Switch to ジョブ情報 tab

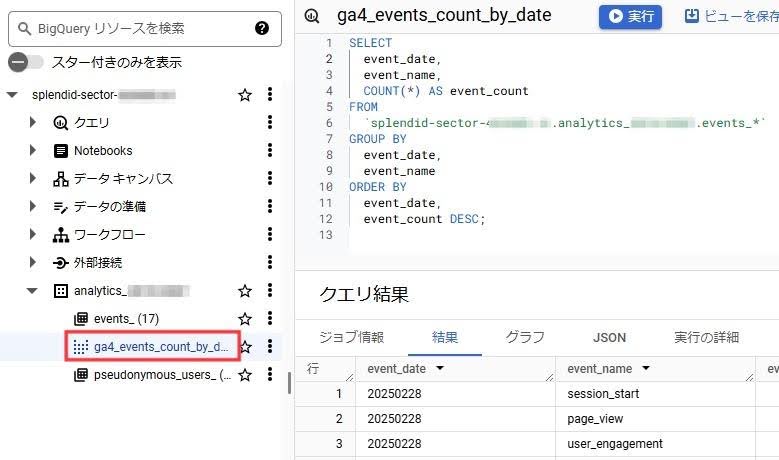tap(351, 337)
